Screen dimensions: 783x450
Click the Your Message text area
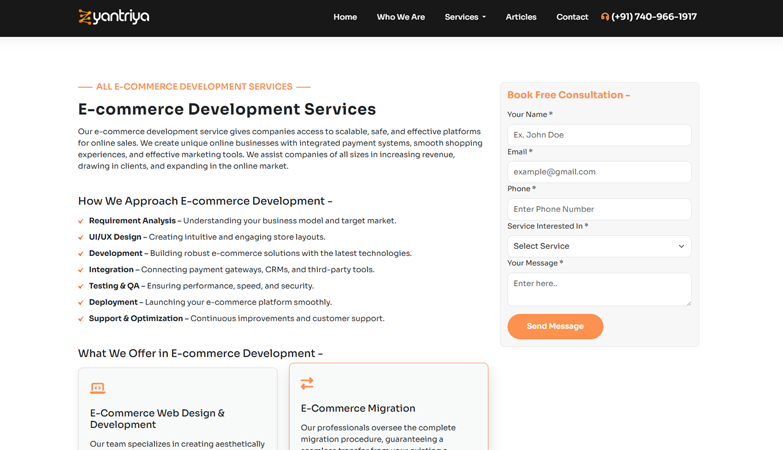point(598,289)
